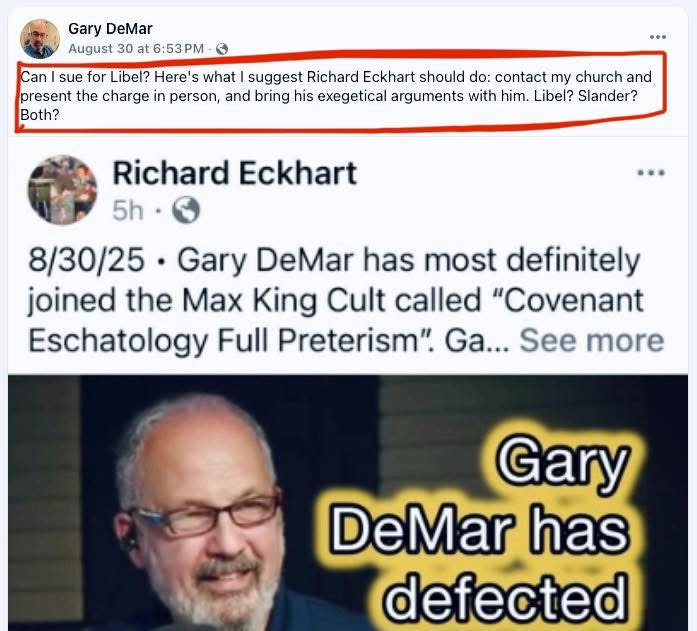Click the 'Can I sue for Libel?' post text
Image resolution: width=697 pixels, height=631 pixels.
point(336,96)
